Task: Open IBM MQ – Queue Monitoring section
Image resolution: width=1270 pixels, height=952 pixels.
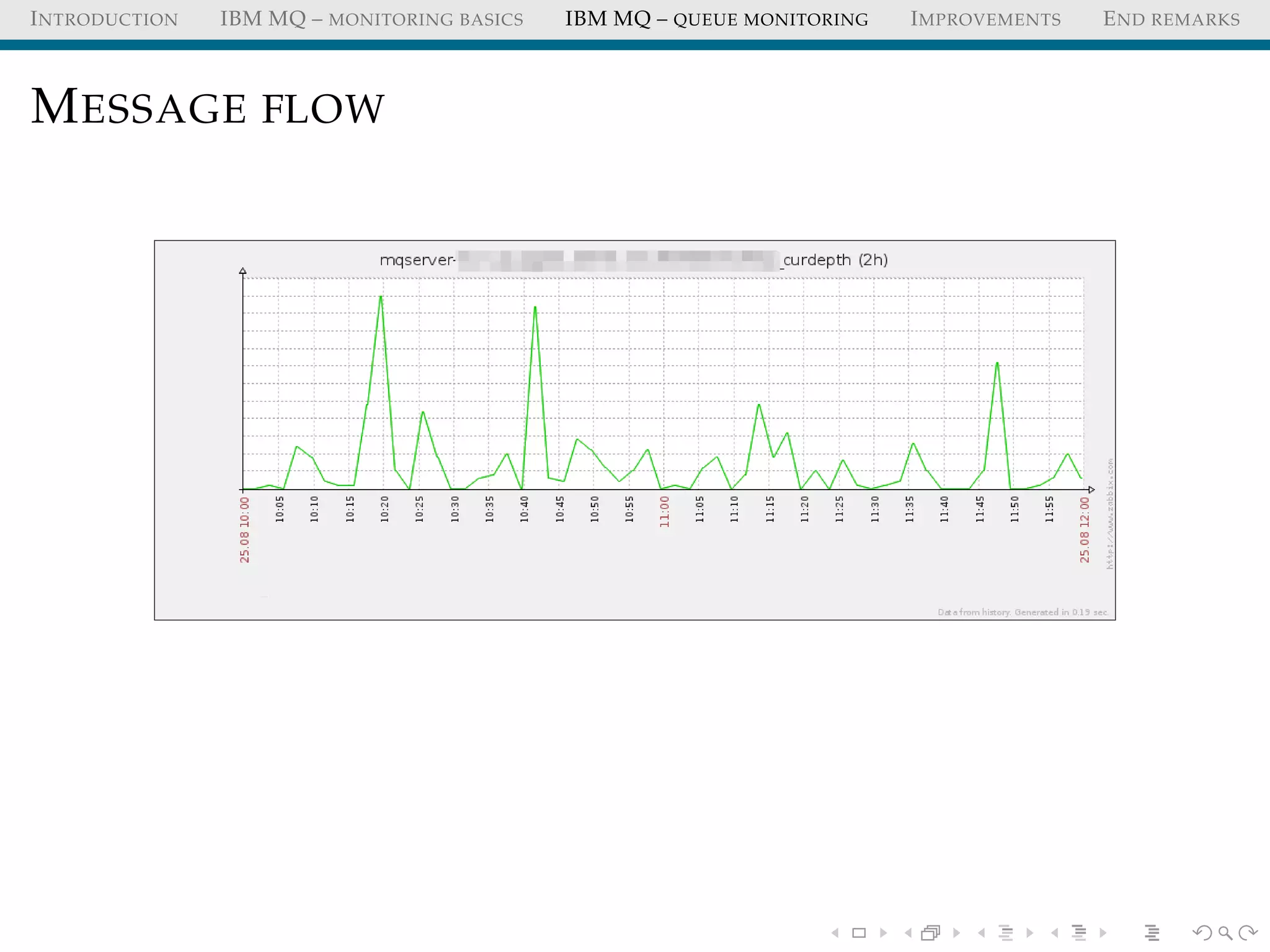Action: coord(716,19)
